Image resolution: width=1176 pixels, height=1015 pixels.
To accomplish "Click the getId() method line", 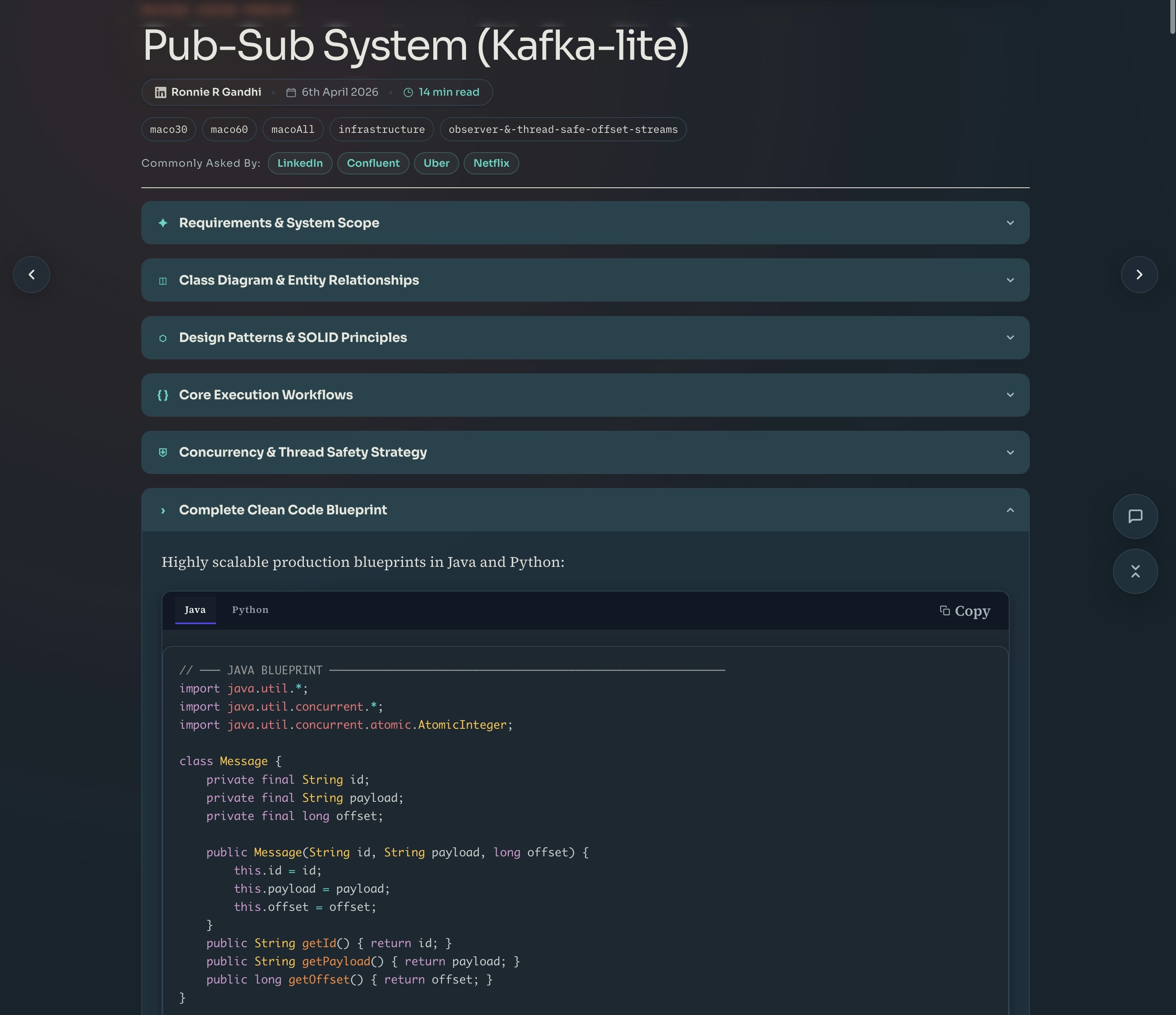I will pos(329,944).
